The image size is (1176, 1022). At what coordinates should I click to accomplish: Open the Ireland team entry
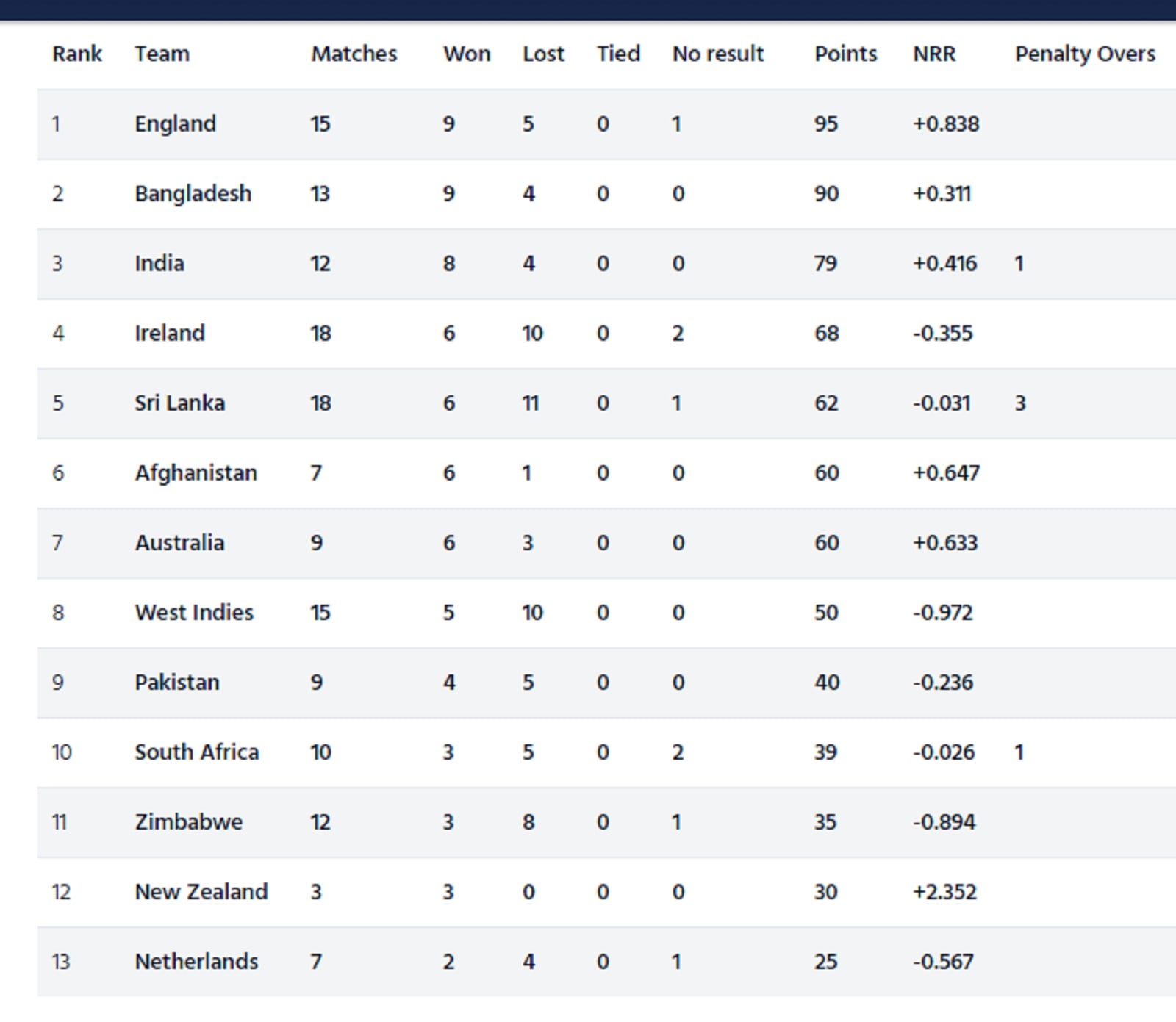[170, 333]
